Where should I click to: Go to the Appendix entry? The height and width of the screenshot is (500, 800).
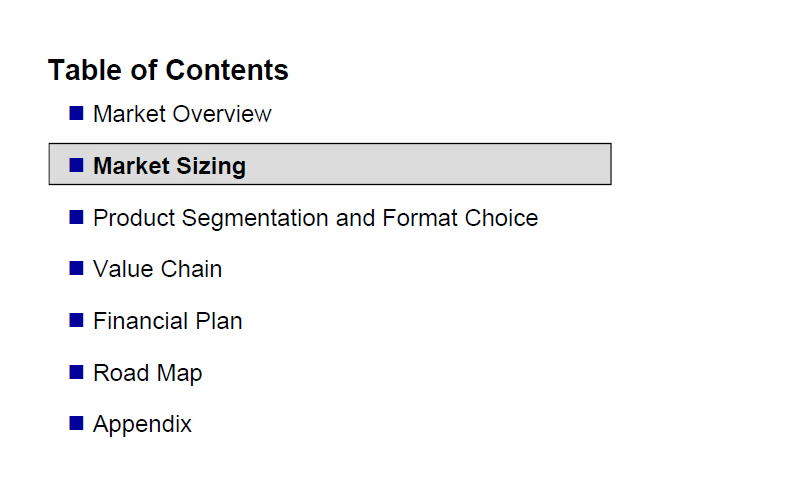(x=142, y=424)
